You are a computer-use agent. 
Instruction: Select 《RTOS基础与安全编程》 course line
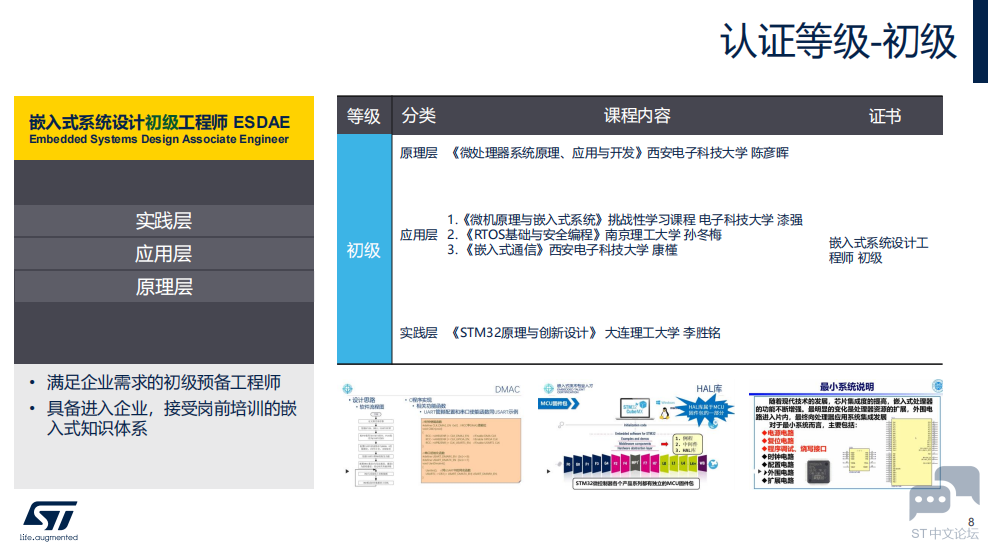(x=584, y=234)
